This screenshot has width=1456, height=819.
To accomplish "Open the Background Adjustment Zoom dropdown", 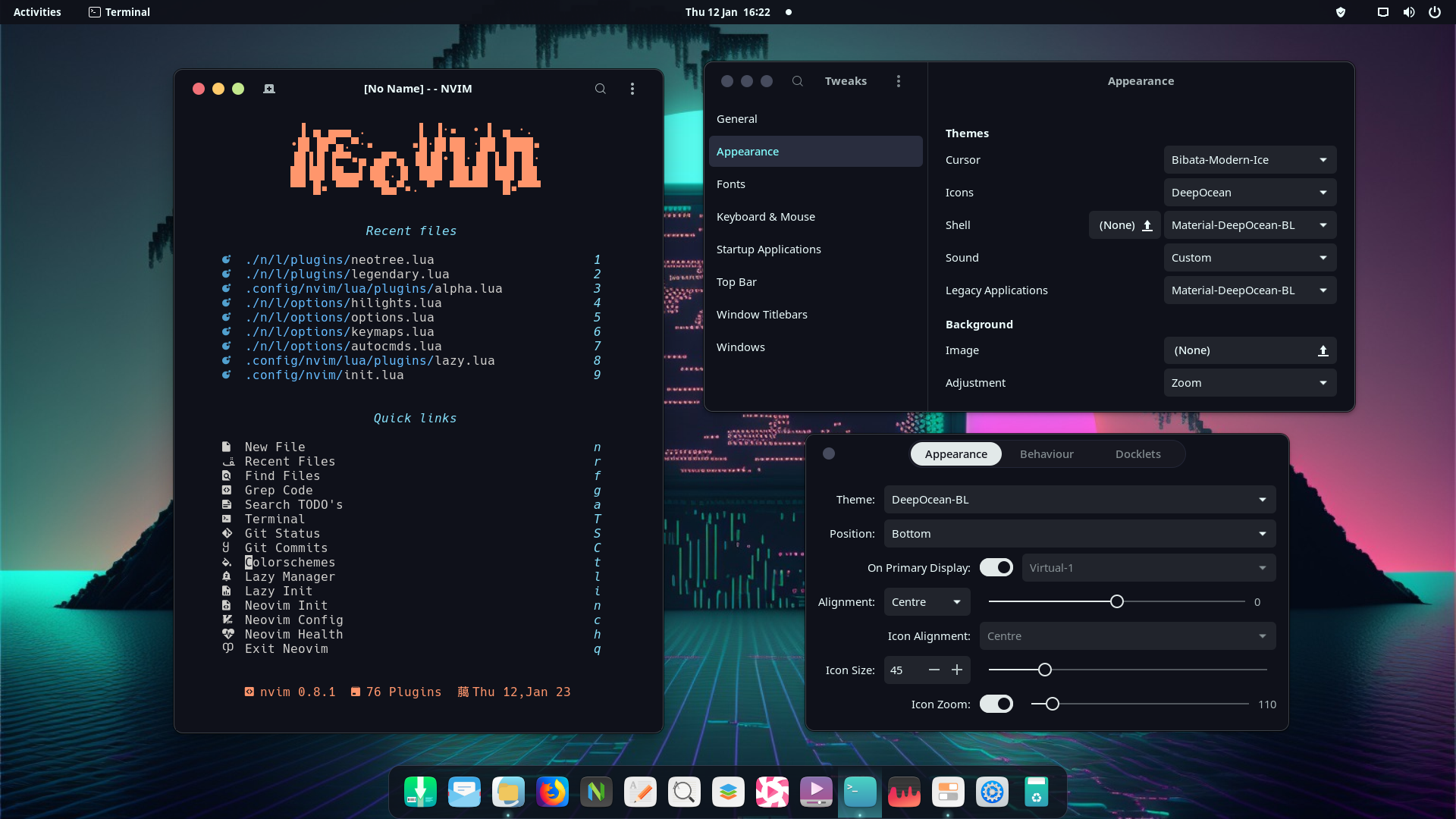I will pos(1250,383).
